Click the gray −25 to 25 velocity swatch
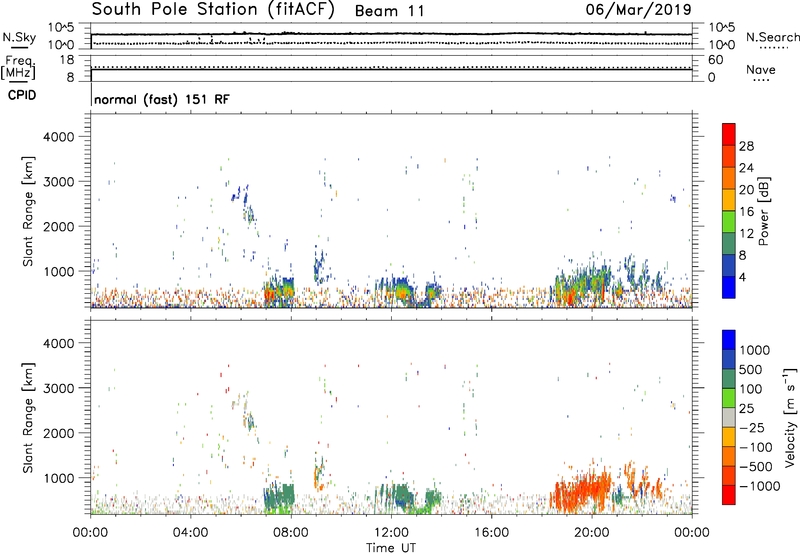The height and width of the screenshot is (554, 800). point(729,418)
